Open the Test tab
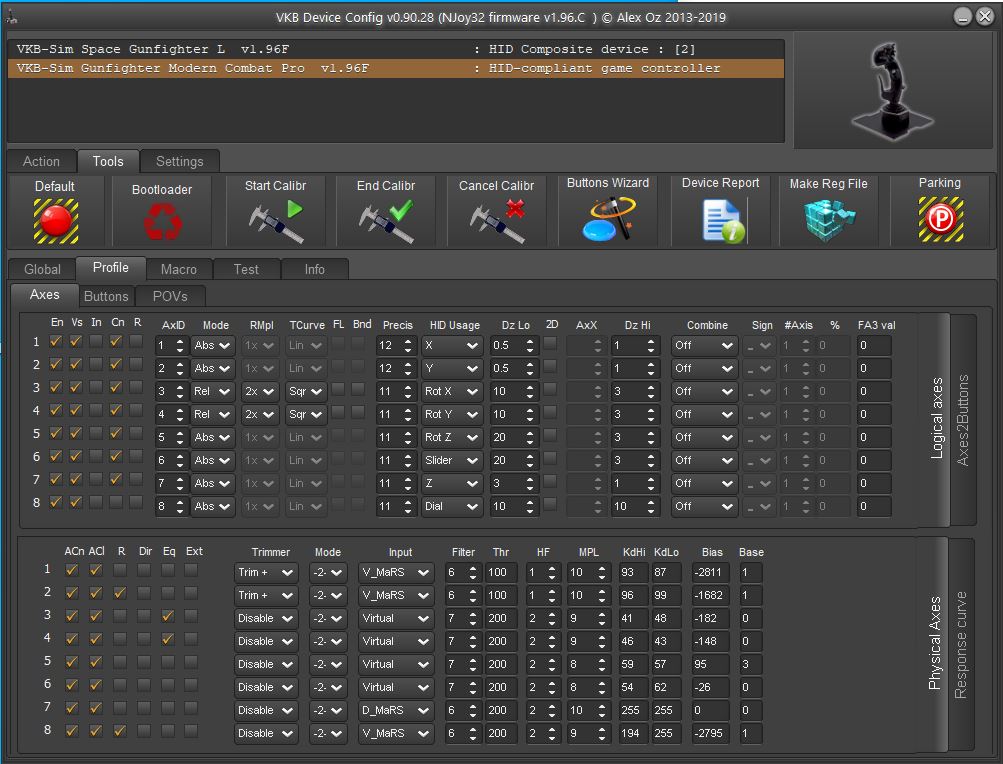The width and height of the screenshot is (1003, 764). pos(246,269)
